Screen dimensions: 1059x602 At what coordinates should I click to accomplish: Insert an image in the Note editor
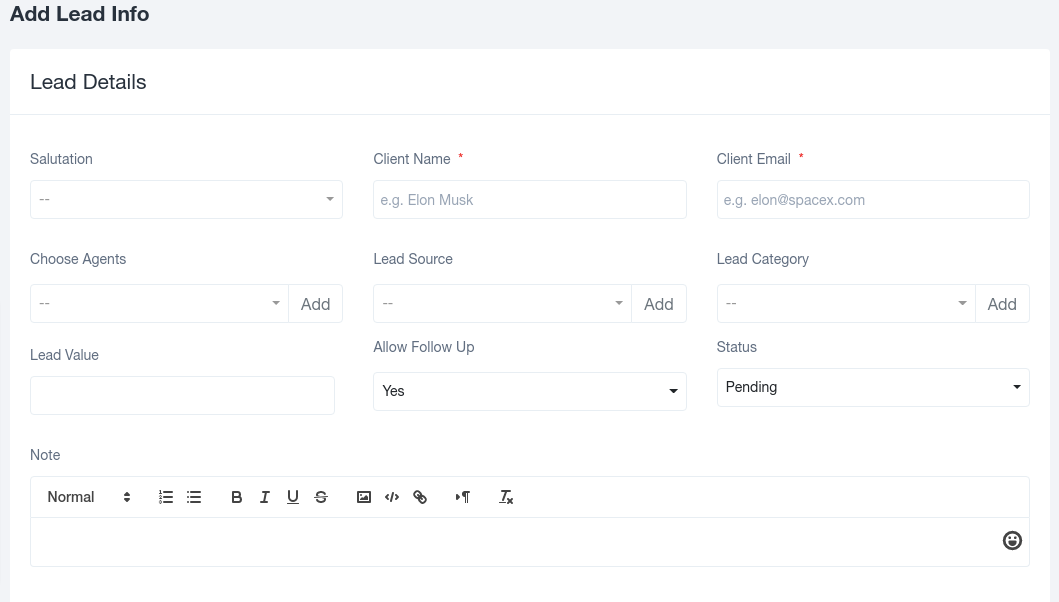click(x=364, y=497)
